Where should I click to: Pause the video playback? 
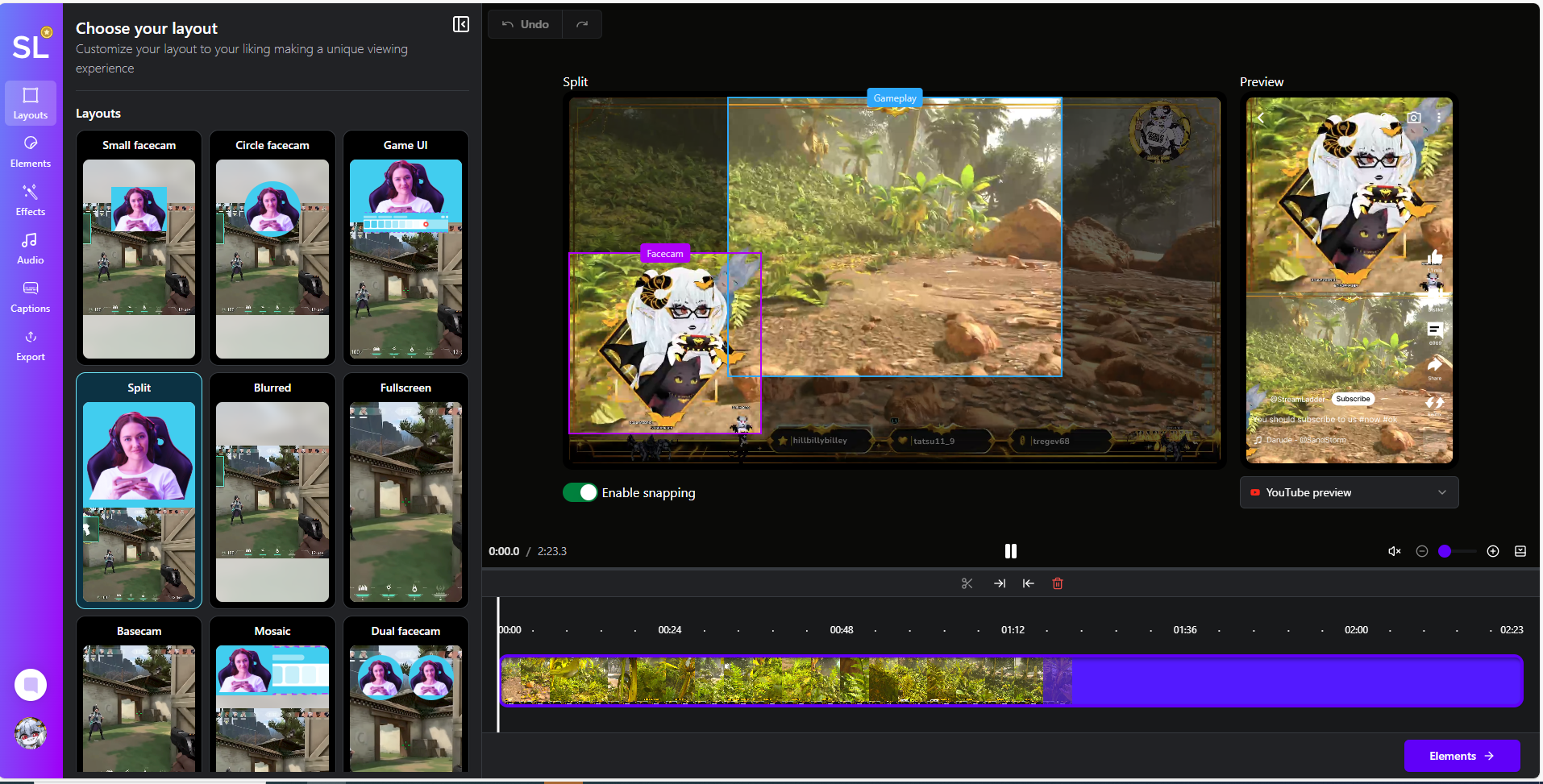1010,551
